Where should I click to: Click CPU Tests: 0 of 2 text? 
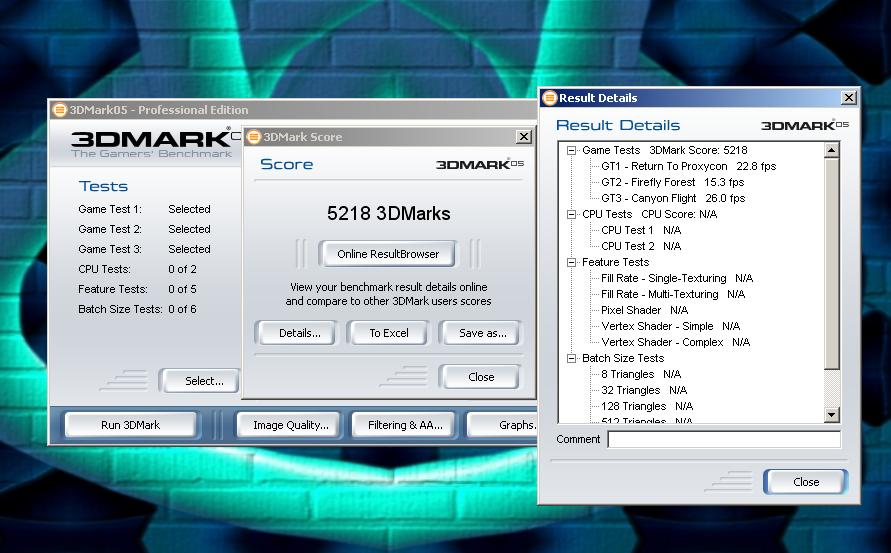[138, 269]
